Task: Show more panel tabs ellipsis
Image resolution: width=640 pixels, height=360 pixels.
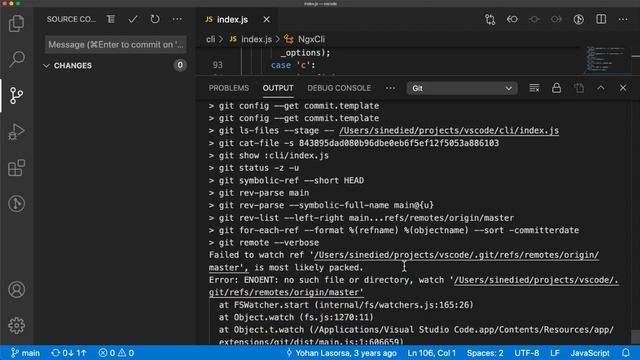Action: pos(390,88)
